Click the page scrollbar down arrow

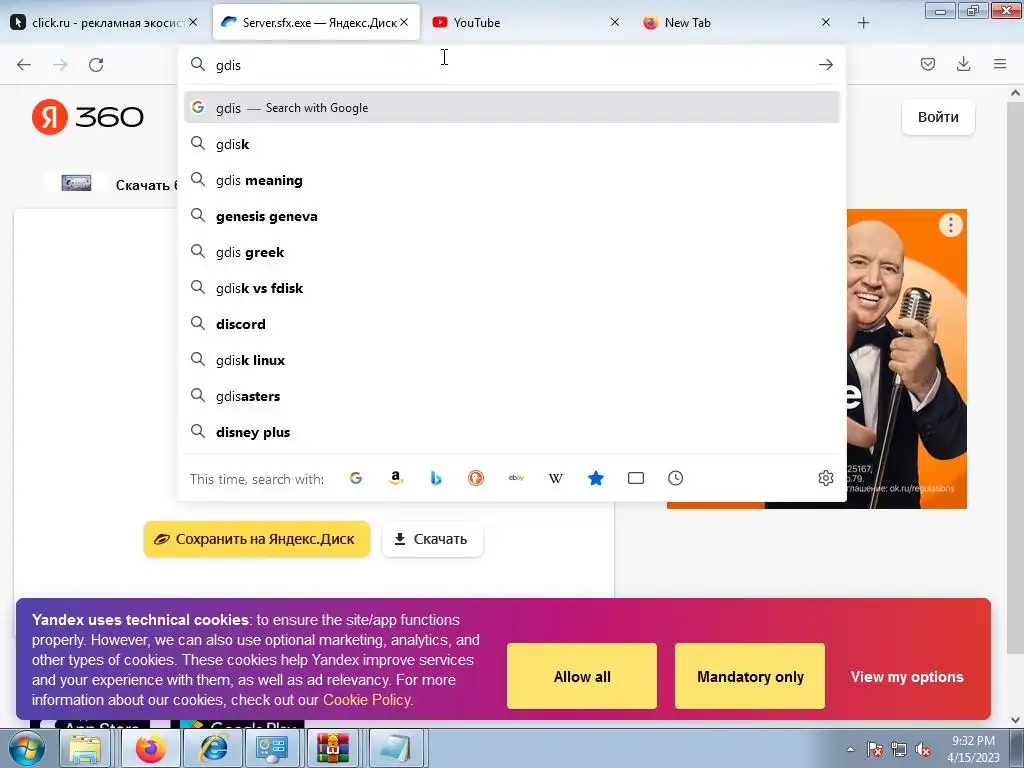1016,721
